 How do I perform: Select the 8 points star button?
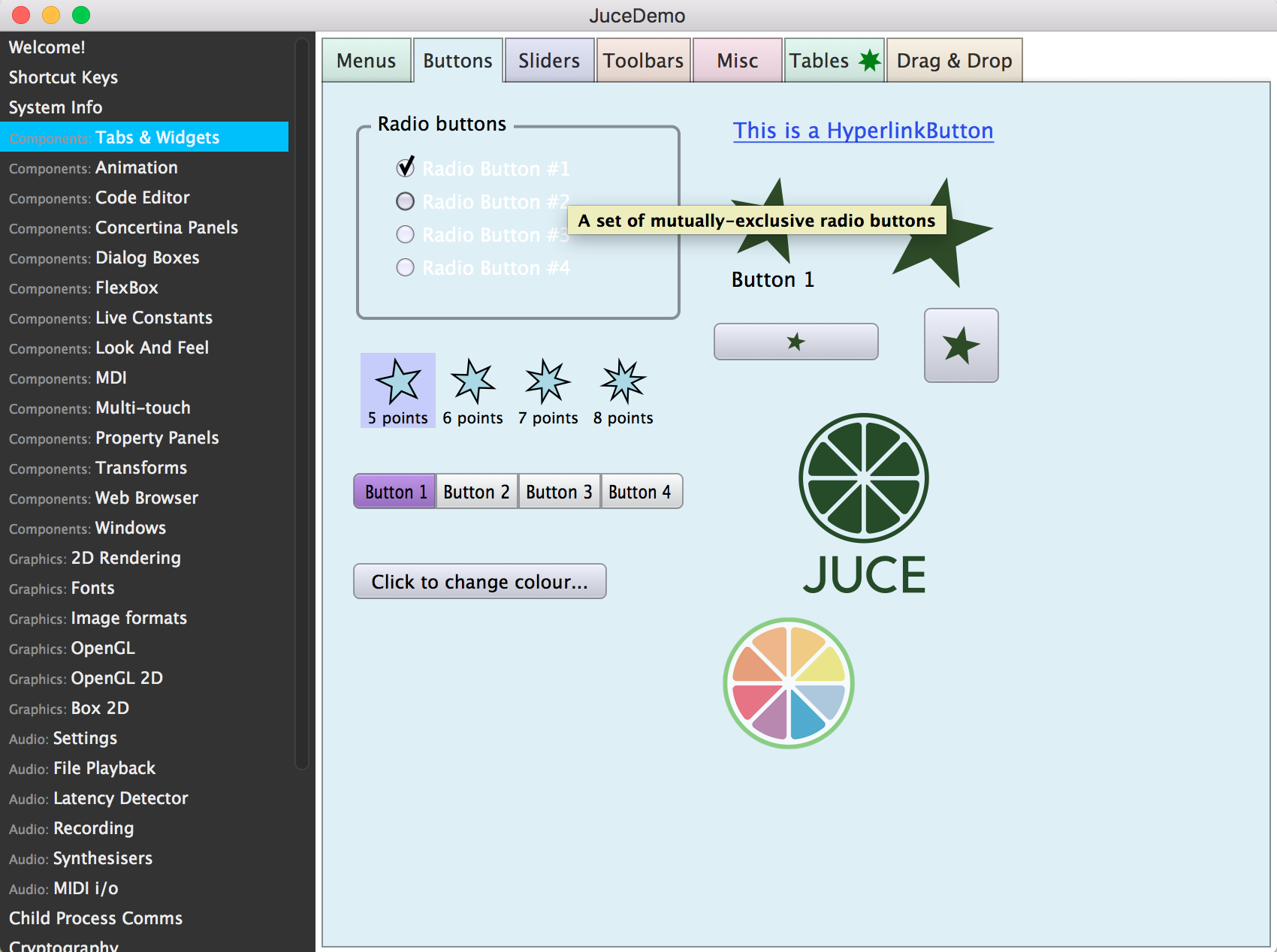pyautogui.click(x=623, y=390)
